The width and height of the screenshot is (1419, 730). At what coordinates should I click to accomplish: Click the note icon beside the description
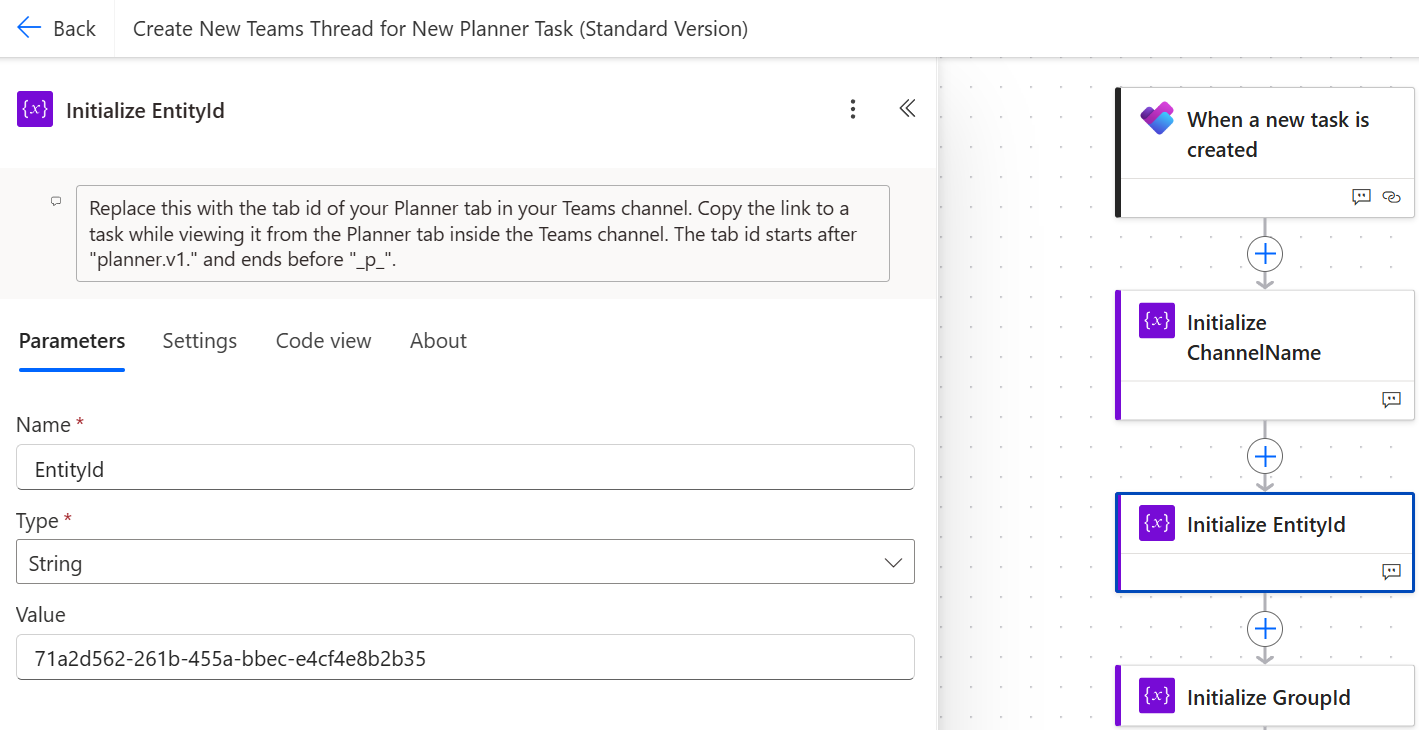pos(56,201)
